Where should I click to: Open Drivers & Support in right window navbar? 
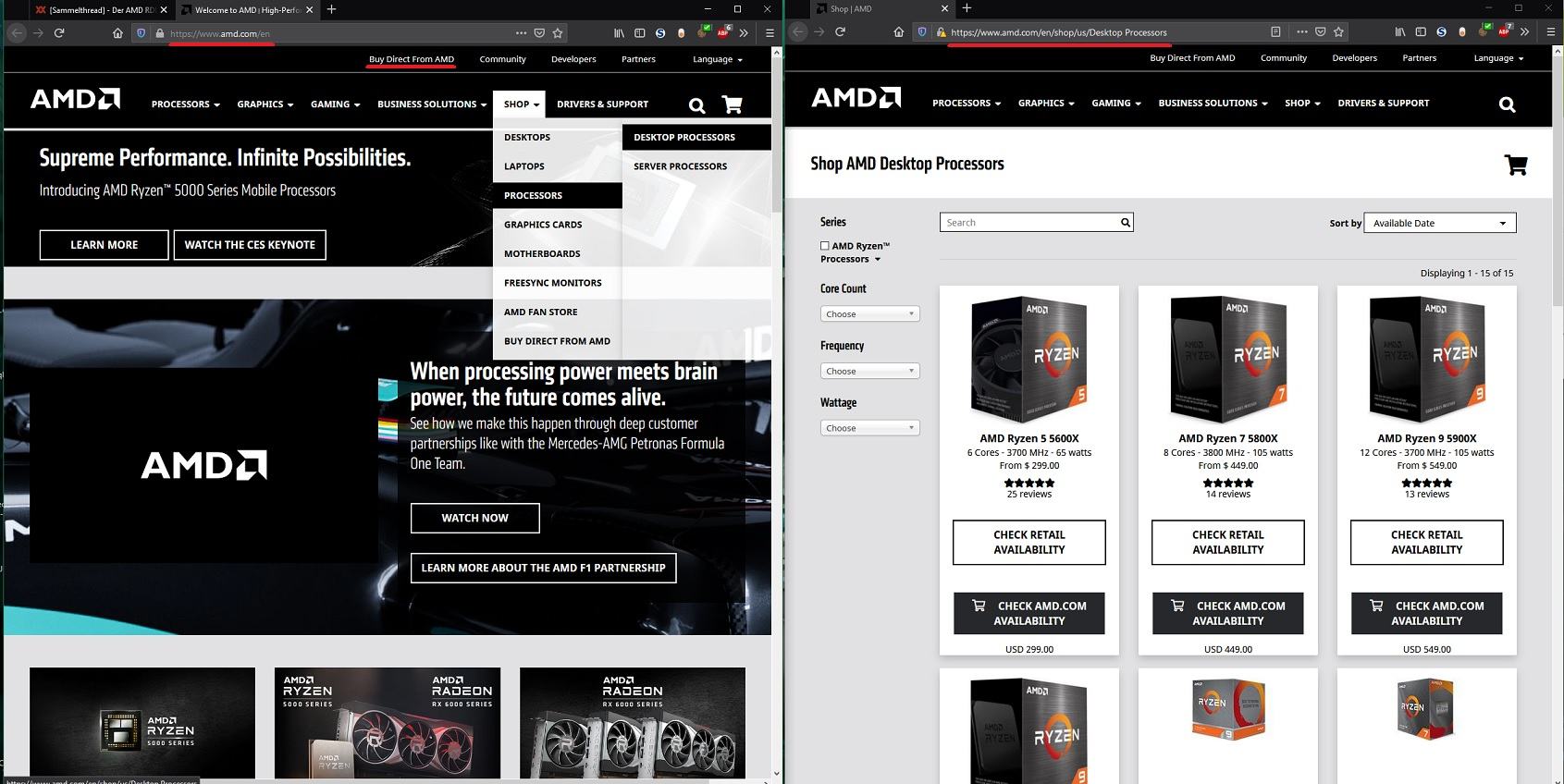coord(1384,104)
